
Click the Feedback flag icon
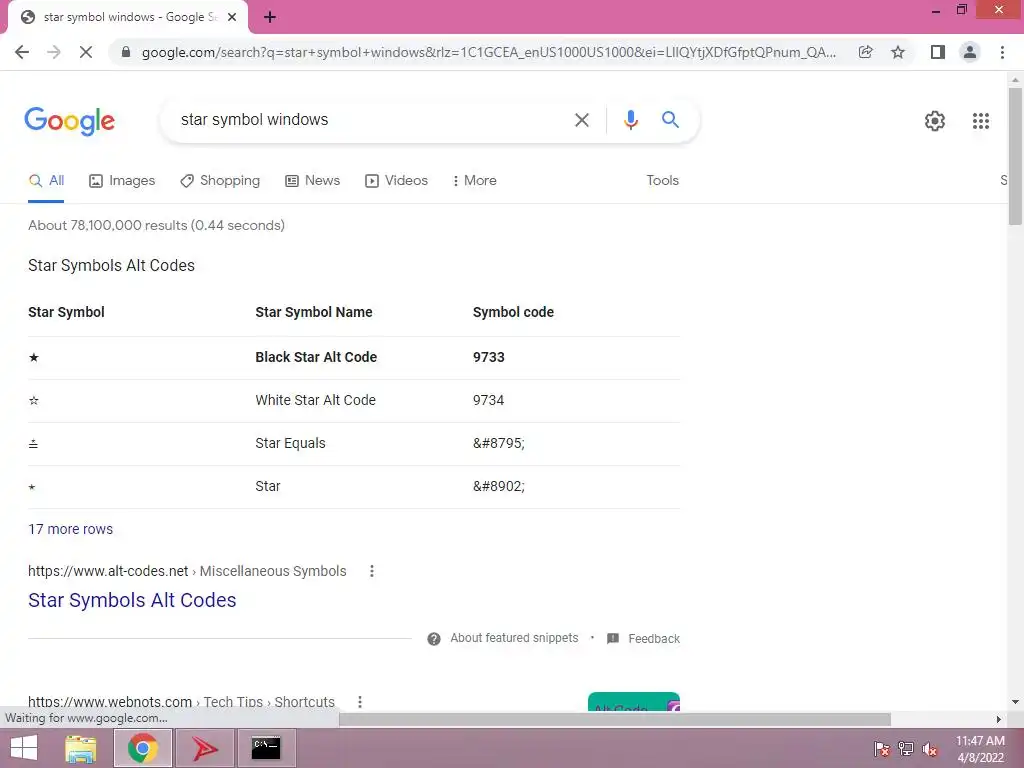tap(613, 639)
